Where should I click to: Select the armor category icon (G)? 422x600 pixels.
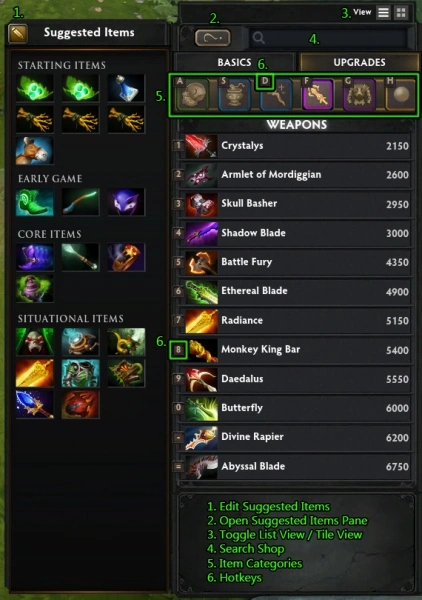(359, 95)
